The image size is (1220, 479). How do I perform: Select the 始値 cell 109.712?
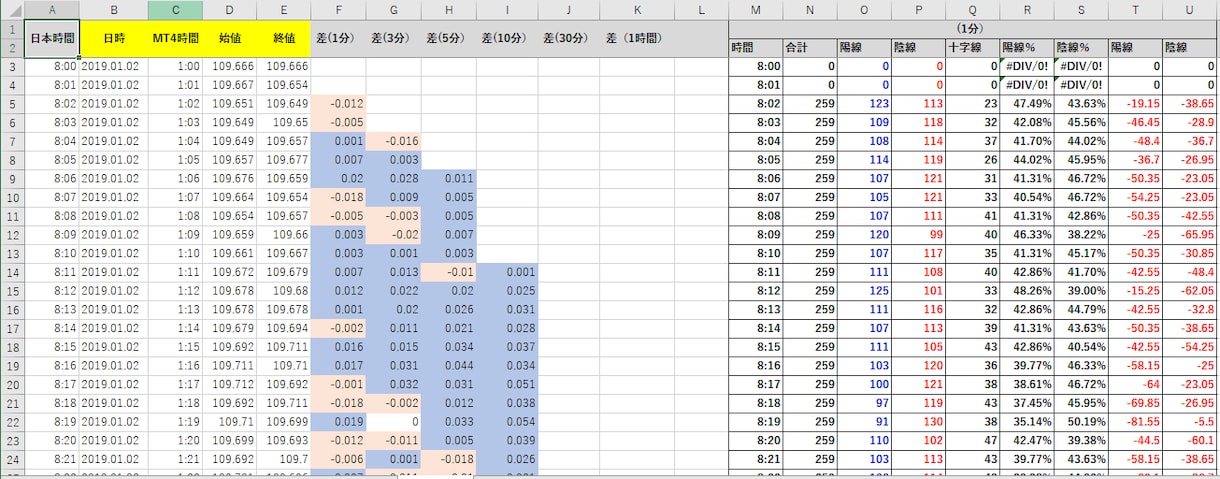click(x=230, y=384)
